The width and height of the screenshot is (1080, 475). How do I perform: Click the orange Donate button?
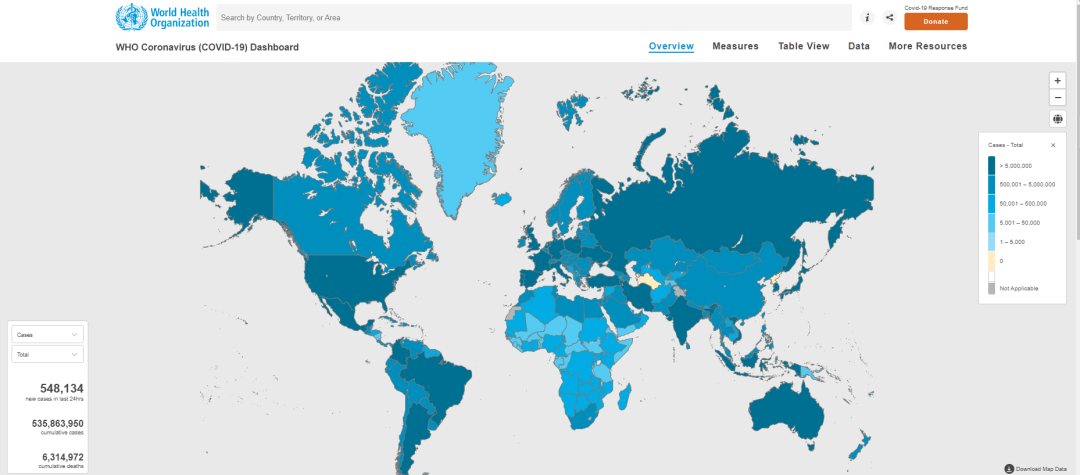[935, 21]
